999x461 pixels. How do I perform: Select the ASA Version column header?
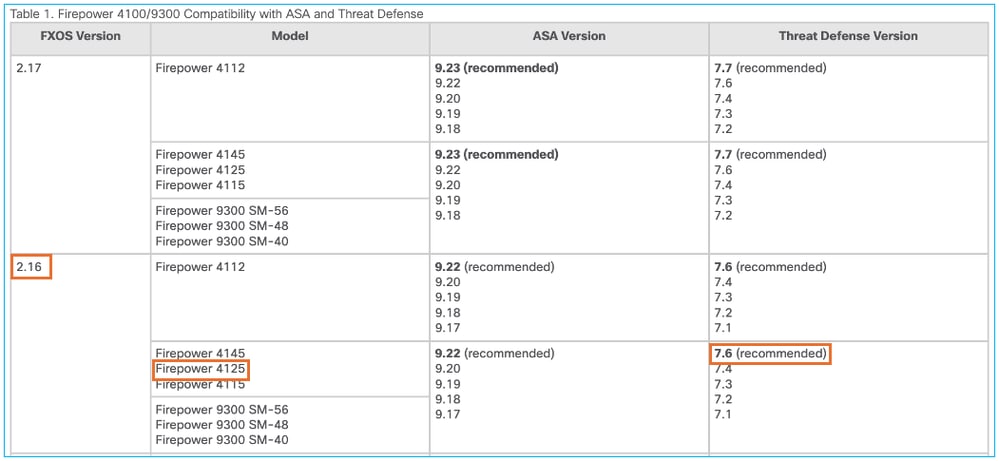pyautogui.click(x=568, y=36)
